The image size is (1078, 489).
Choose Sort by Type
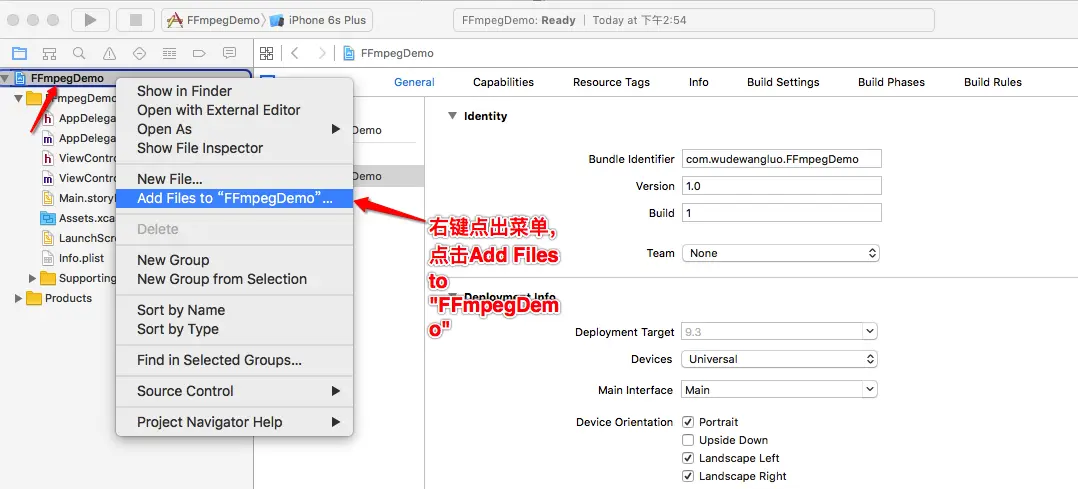[x=234, y=329]
